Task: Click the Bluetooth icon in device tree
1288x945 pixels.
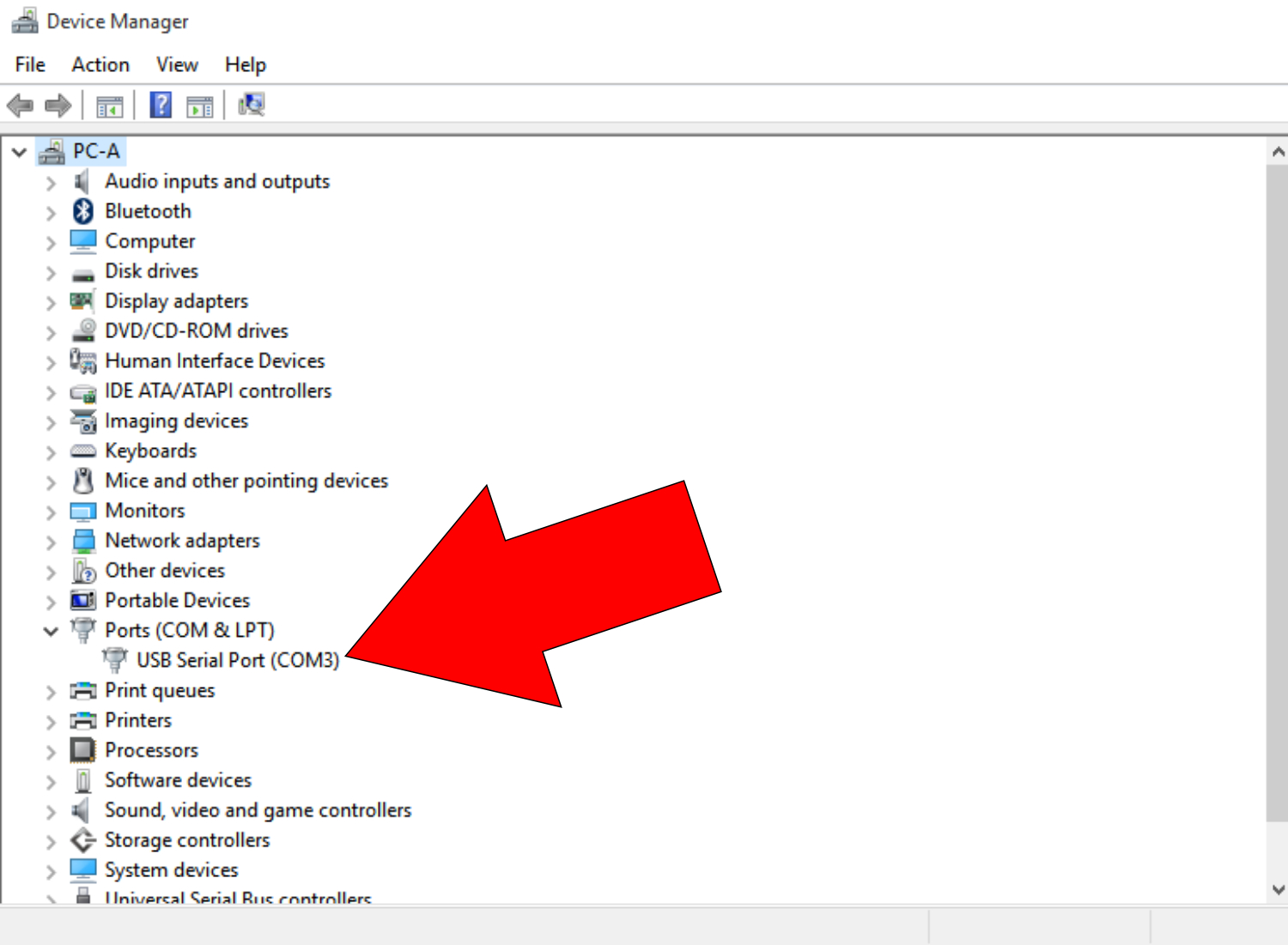Action: click(x=82, y=211)
